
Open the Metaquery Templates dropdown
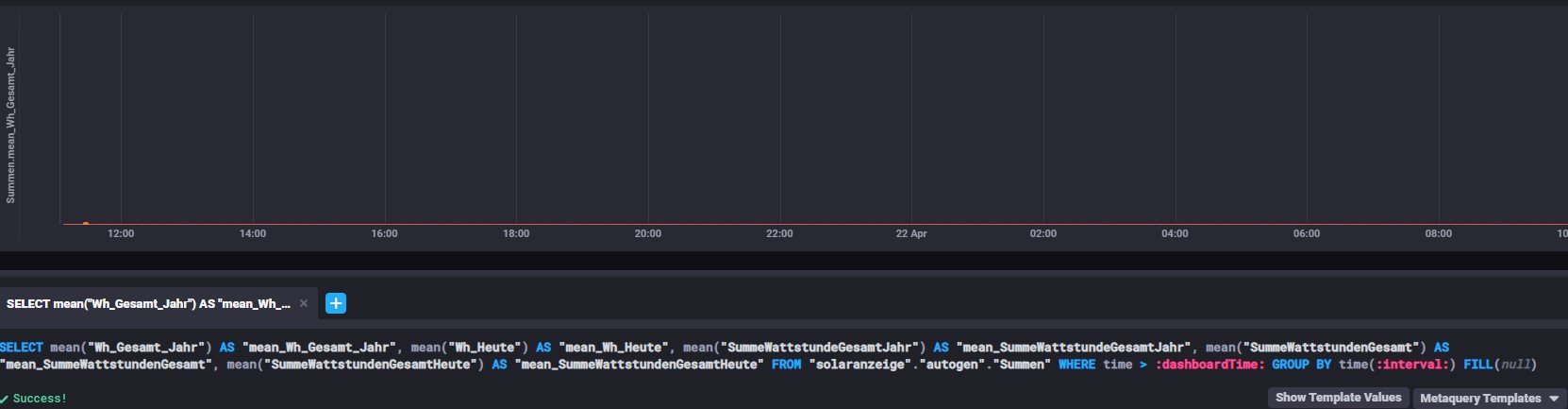[1489, 398]
